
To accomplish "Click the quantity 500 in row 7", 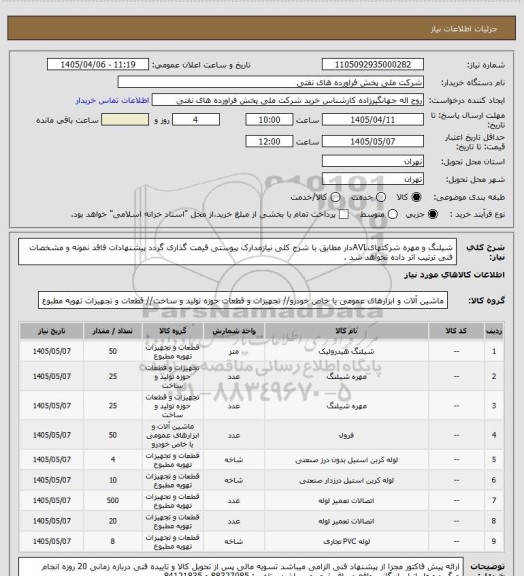I will point(112,501).
